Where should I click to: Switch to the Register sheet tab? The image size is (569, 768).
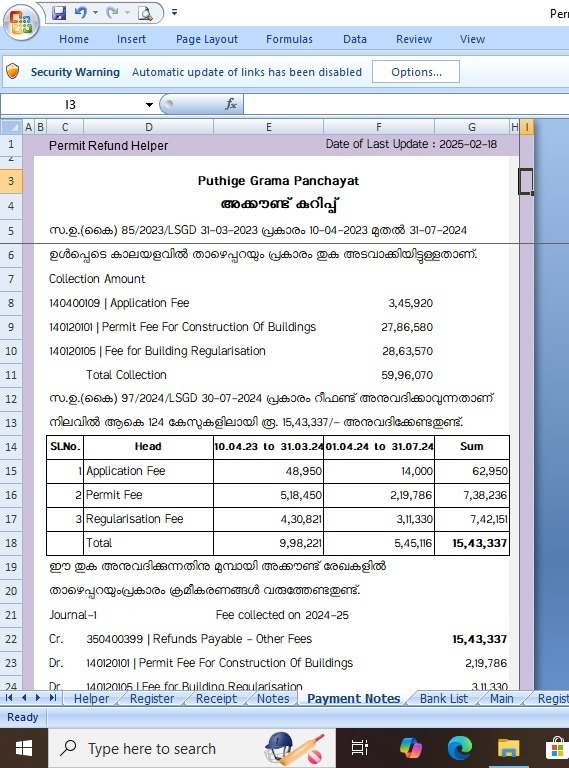tap(152, 698)
